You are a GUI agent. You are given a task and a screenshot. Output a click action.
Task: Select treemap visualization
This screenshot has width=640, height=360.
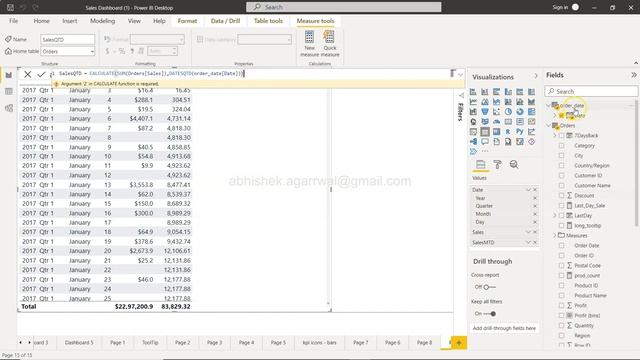pos(531,111)
